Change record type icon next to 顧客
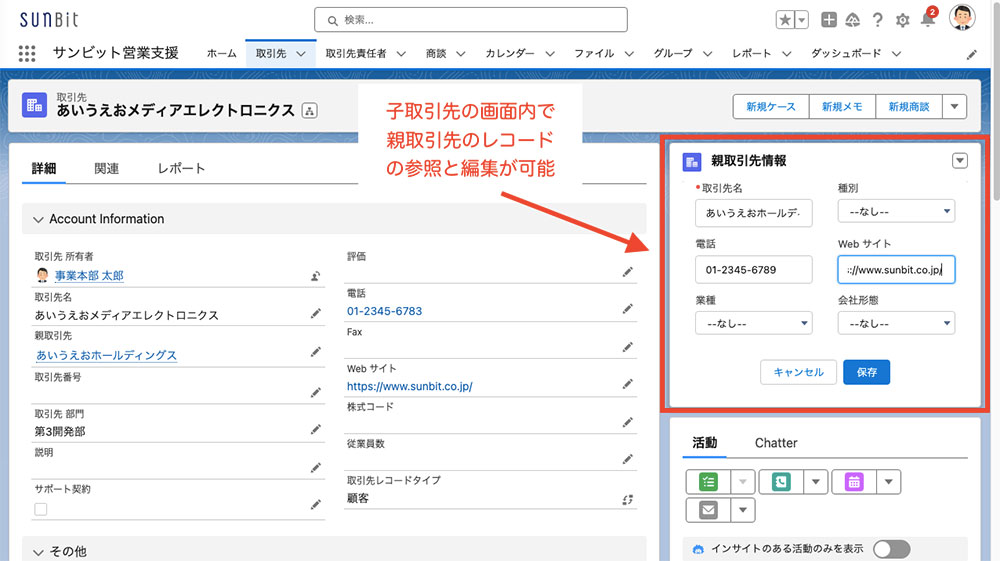Viewport: 1000px width, 561px height. pyautogui.click(x=628, y=500)
